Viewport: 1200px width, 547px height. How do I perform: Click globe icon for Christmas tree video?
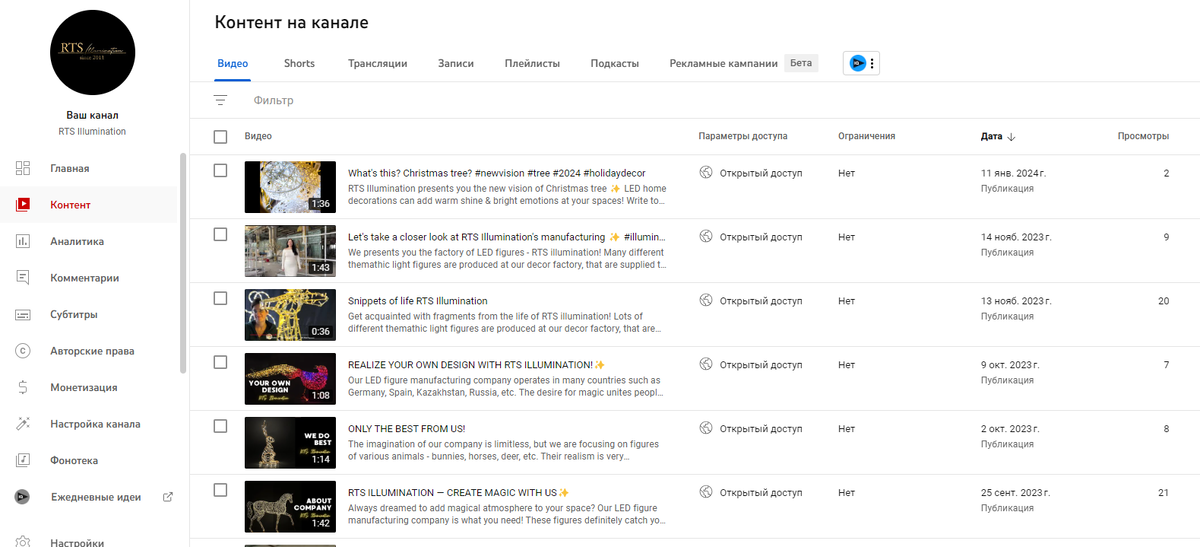point(706,173)
